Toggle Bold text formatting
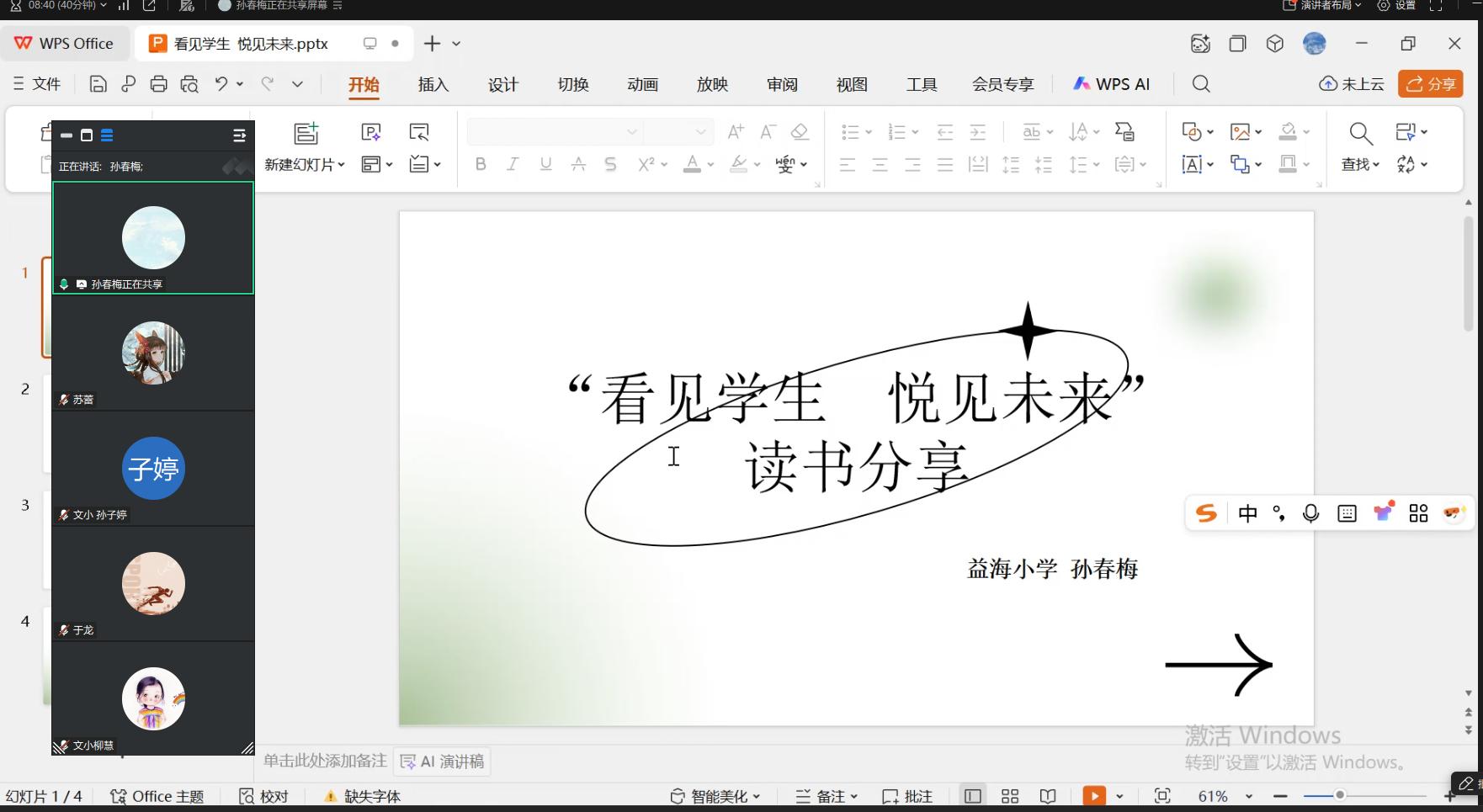This screenshot has height=812, width=1483. [481, 165]
